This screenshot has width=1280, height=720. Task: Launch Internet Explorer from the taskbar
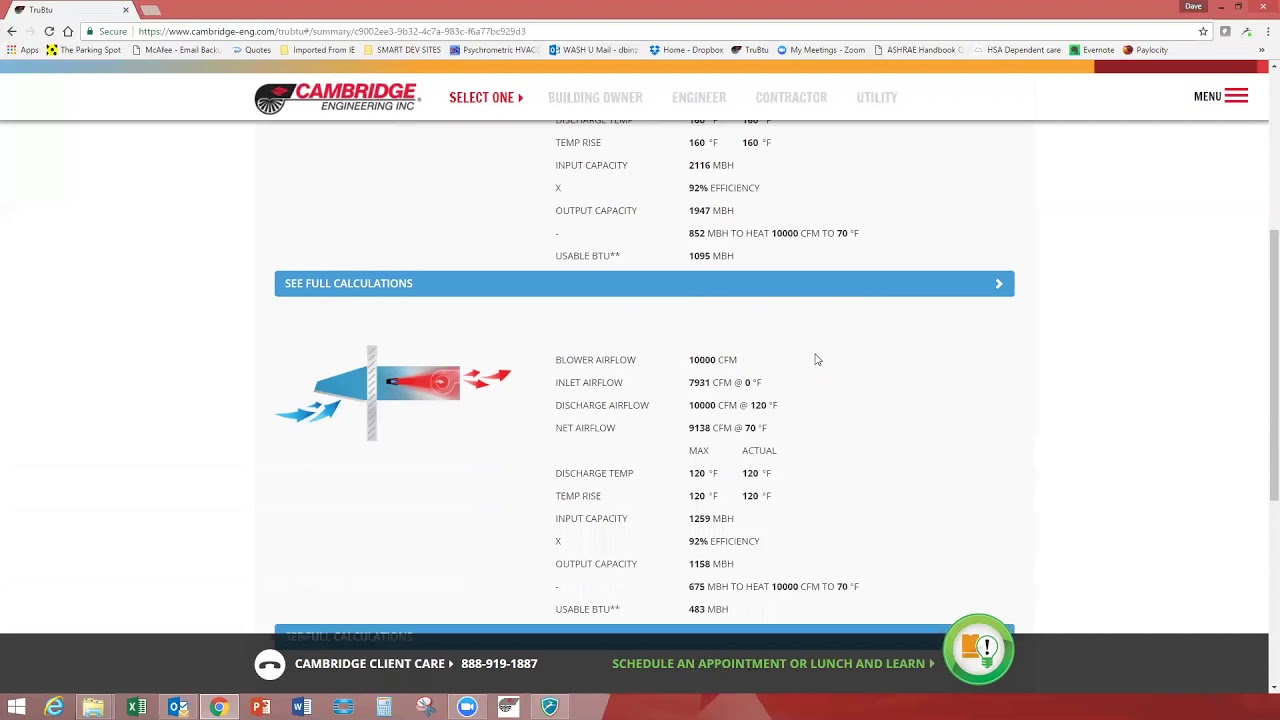[54, 707]
